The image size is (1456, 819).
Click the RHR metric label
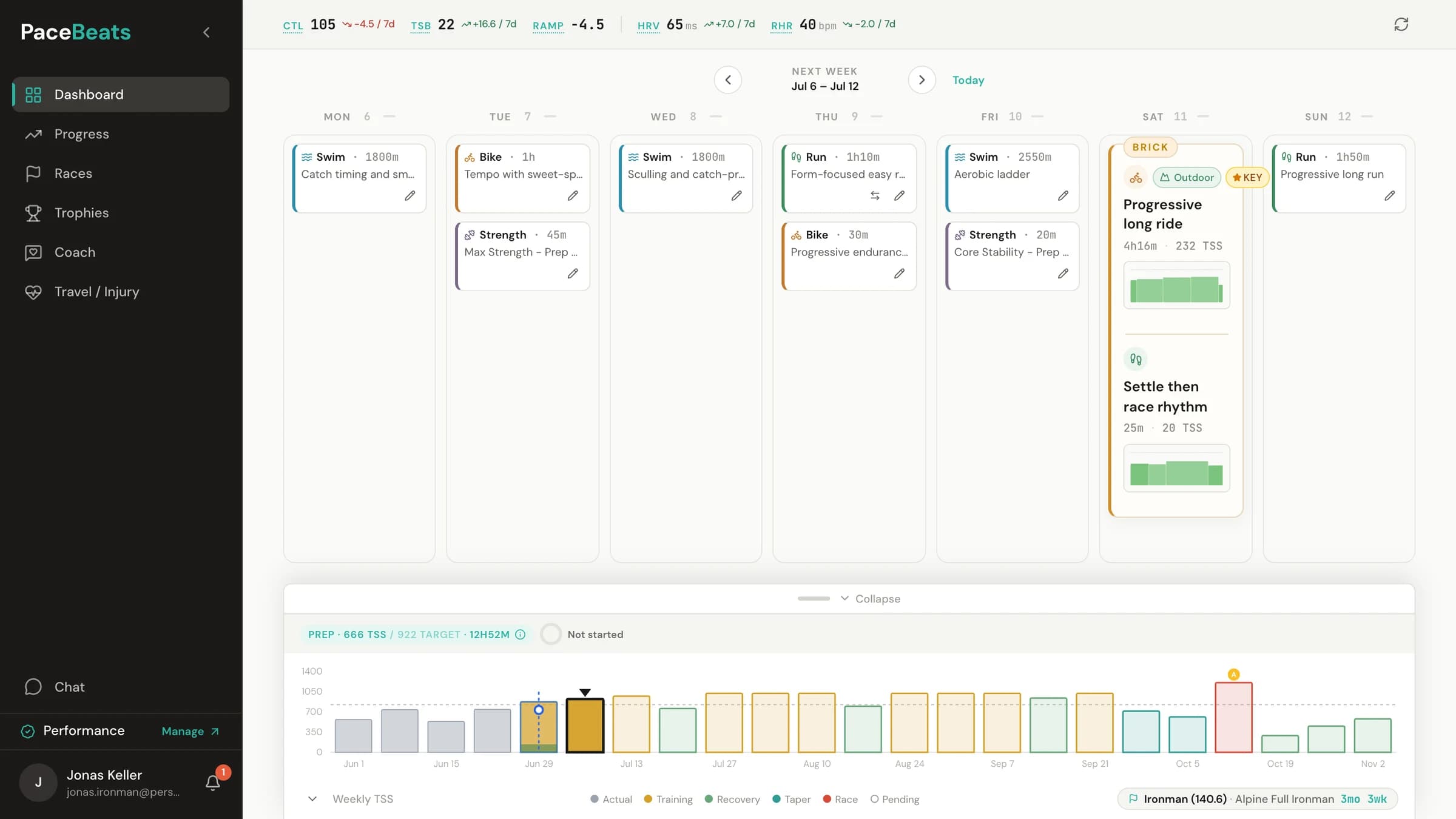click(781, 25)
